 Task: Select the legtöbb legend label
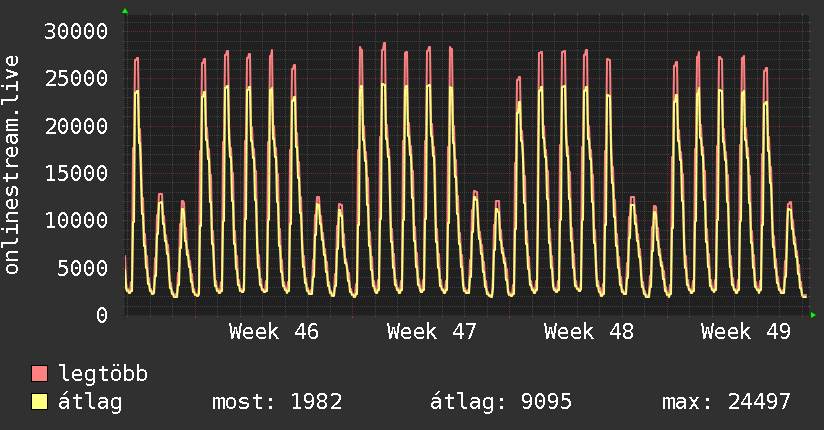pos(103,374)
